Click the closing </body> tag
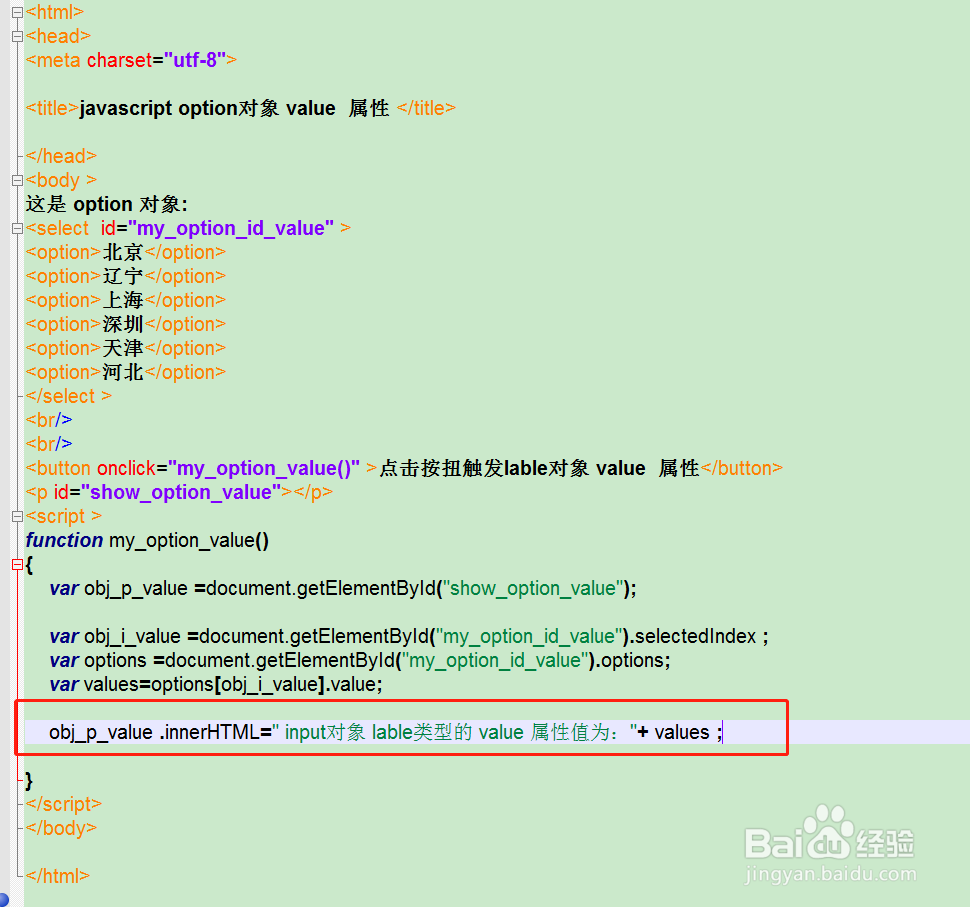Image resolution: width=970 pixels, height=907 pixels. point(61,828)
